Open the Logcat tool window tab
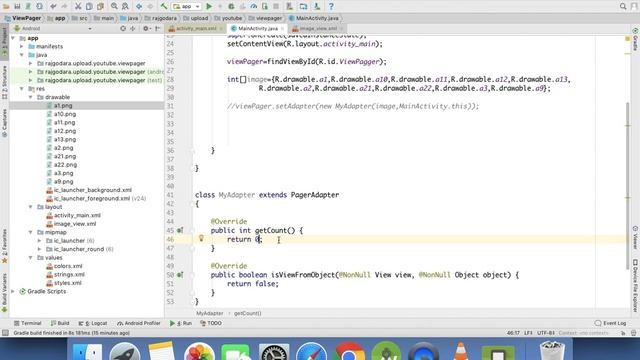The image size is (640, 360). (93, 323)
